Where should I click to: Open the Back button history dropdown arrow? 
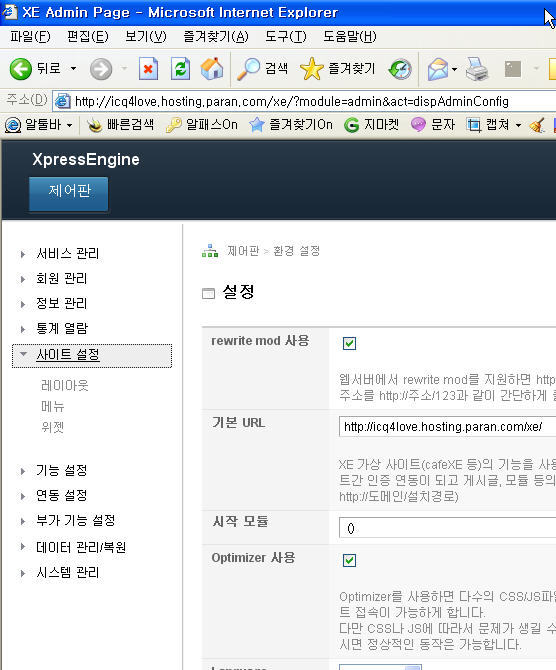pyautogui.click(x=74, y=68)
